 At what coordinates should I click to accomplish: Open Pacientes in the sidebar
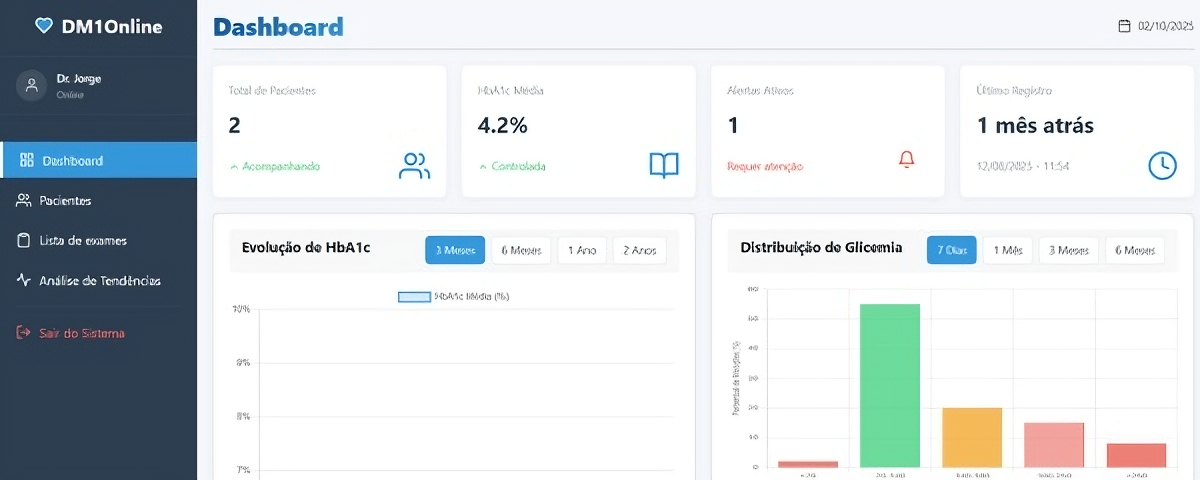coord(65,201)
